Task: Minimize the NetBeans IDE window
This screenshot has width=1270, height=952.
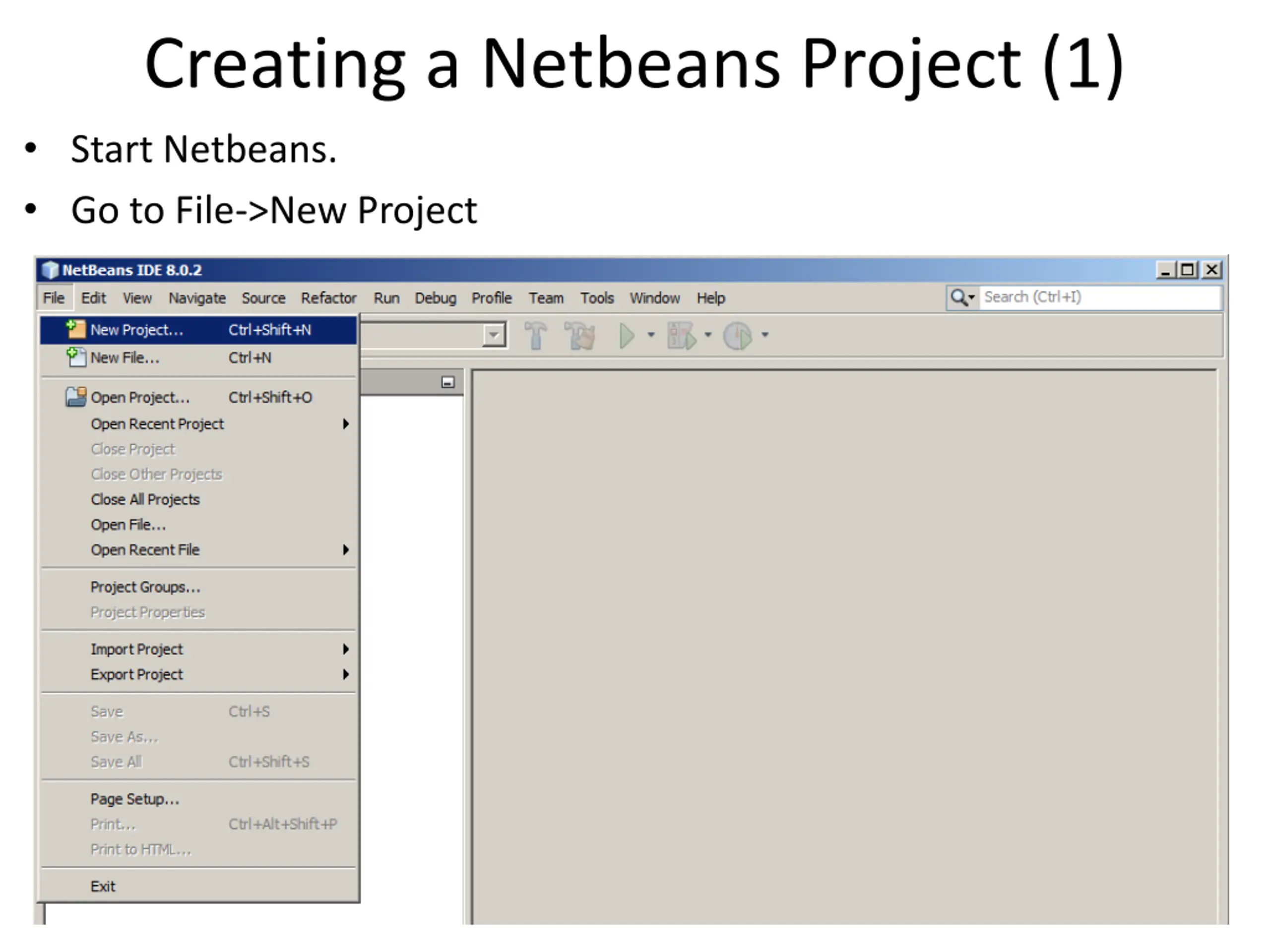Action: coord(1165,270)
